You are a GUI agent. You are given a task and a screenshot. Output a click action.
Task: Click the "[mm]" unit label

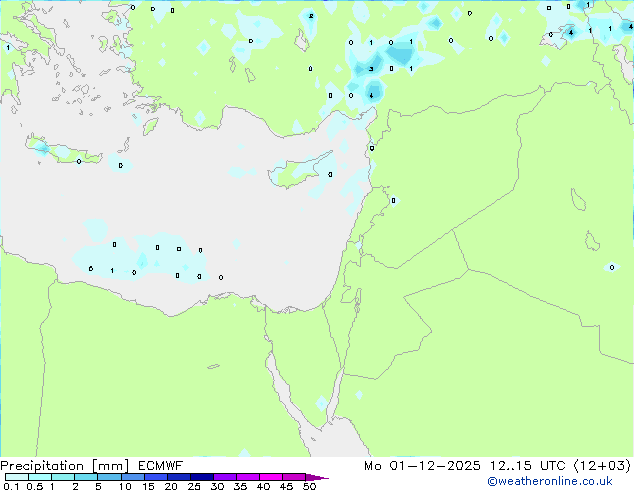[x=111, y=466]
